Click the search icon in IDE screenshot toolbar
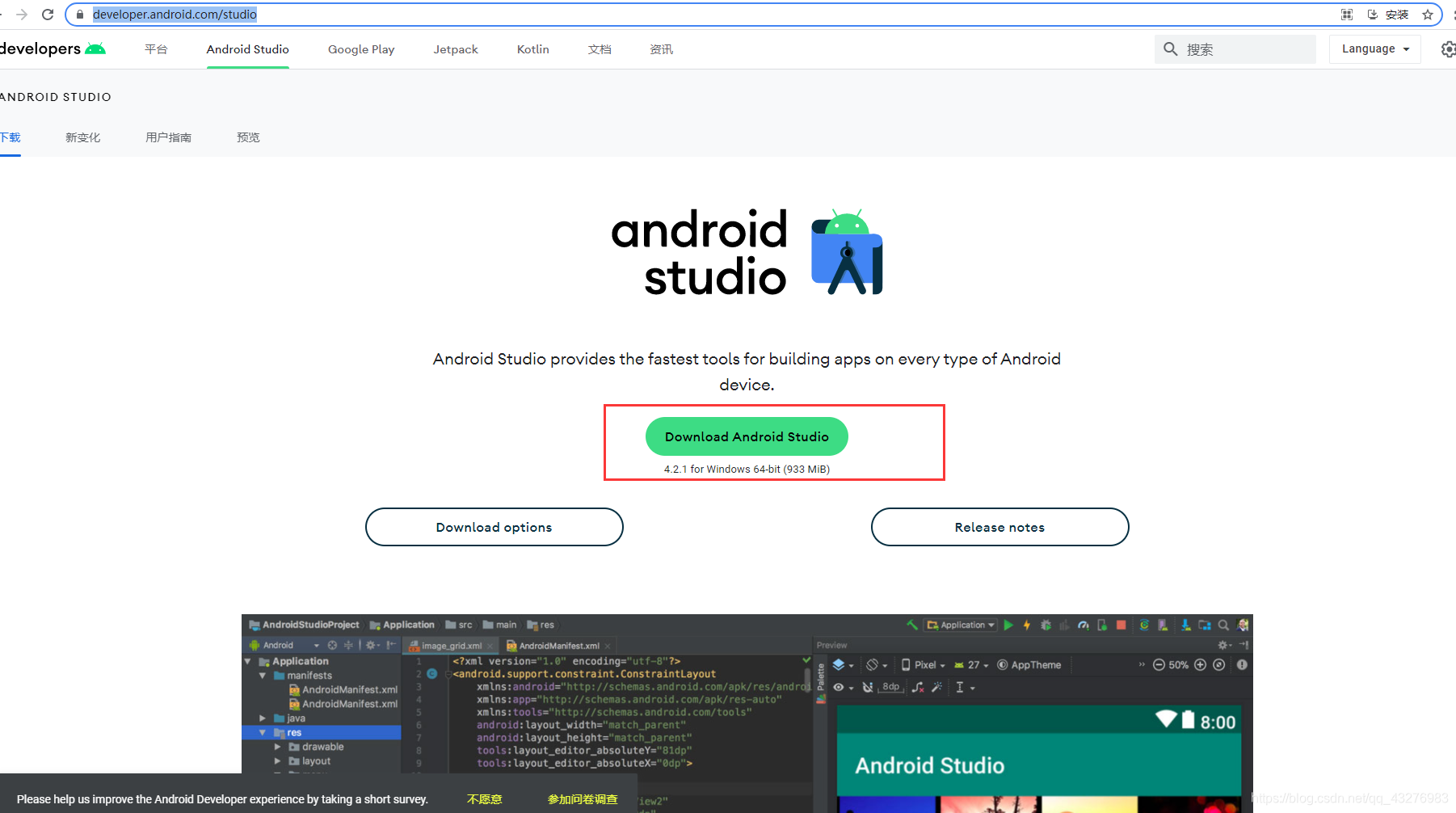1456x813 pixels. coord(1223,625)
